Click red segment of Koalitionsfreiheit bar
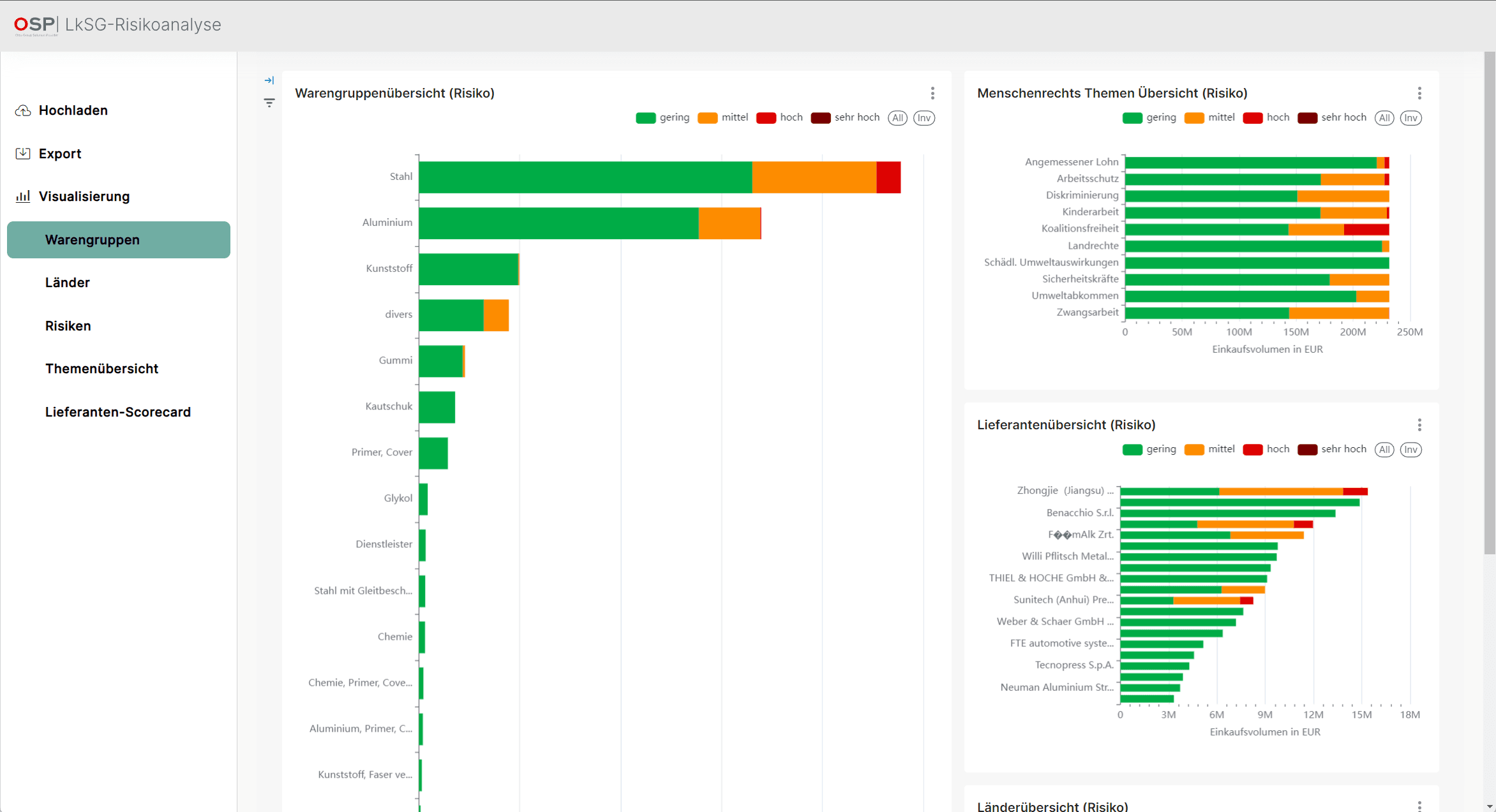1496x812 pixels. tap(1366, 229)
